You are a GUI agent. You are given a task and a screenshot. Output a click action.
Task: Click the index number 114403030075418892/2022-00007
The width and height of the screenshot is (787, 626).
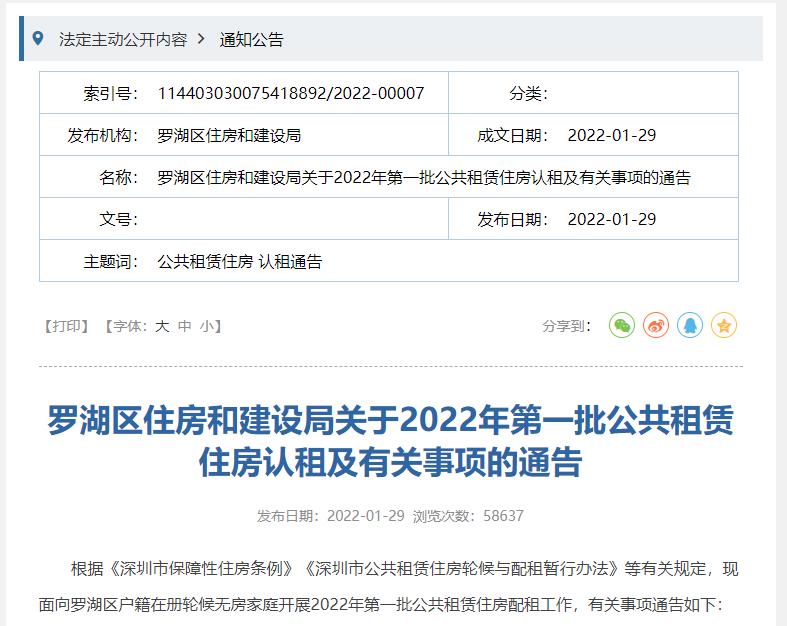point(291,93)
